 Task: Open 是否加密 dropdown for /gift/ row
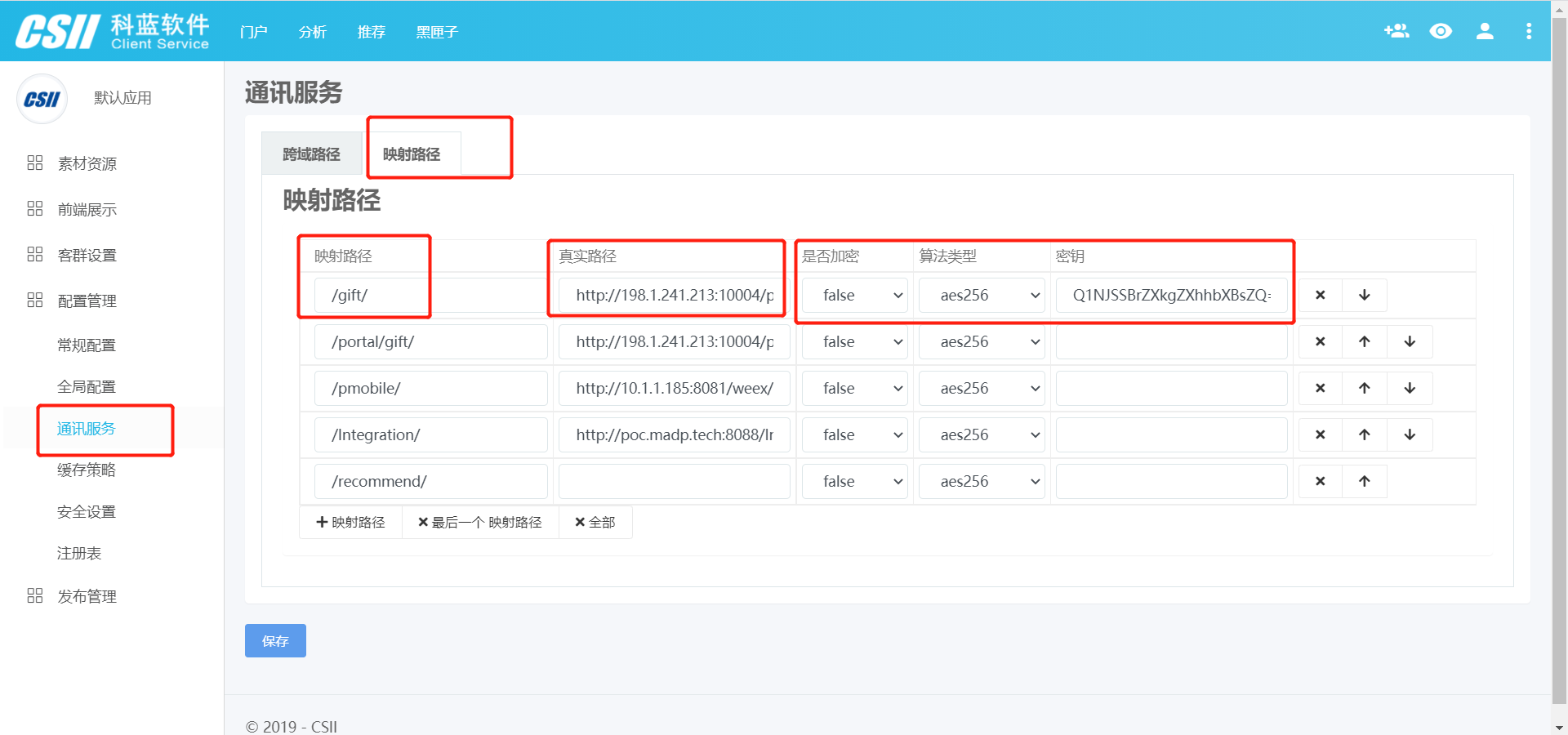(x=855, y=295)
